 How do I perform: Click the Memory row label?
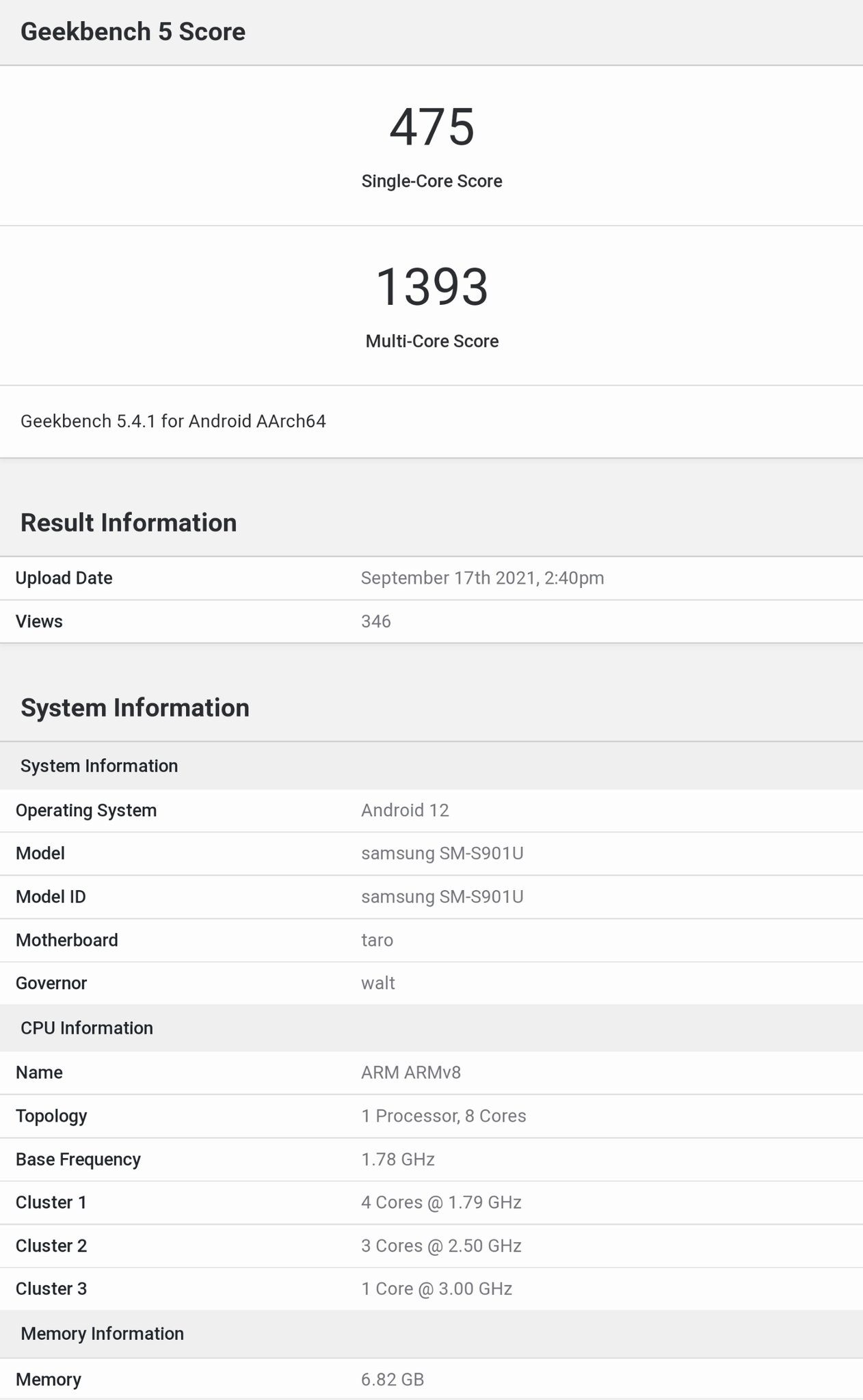[x=49, y=1380]
